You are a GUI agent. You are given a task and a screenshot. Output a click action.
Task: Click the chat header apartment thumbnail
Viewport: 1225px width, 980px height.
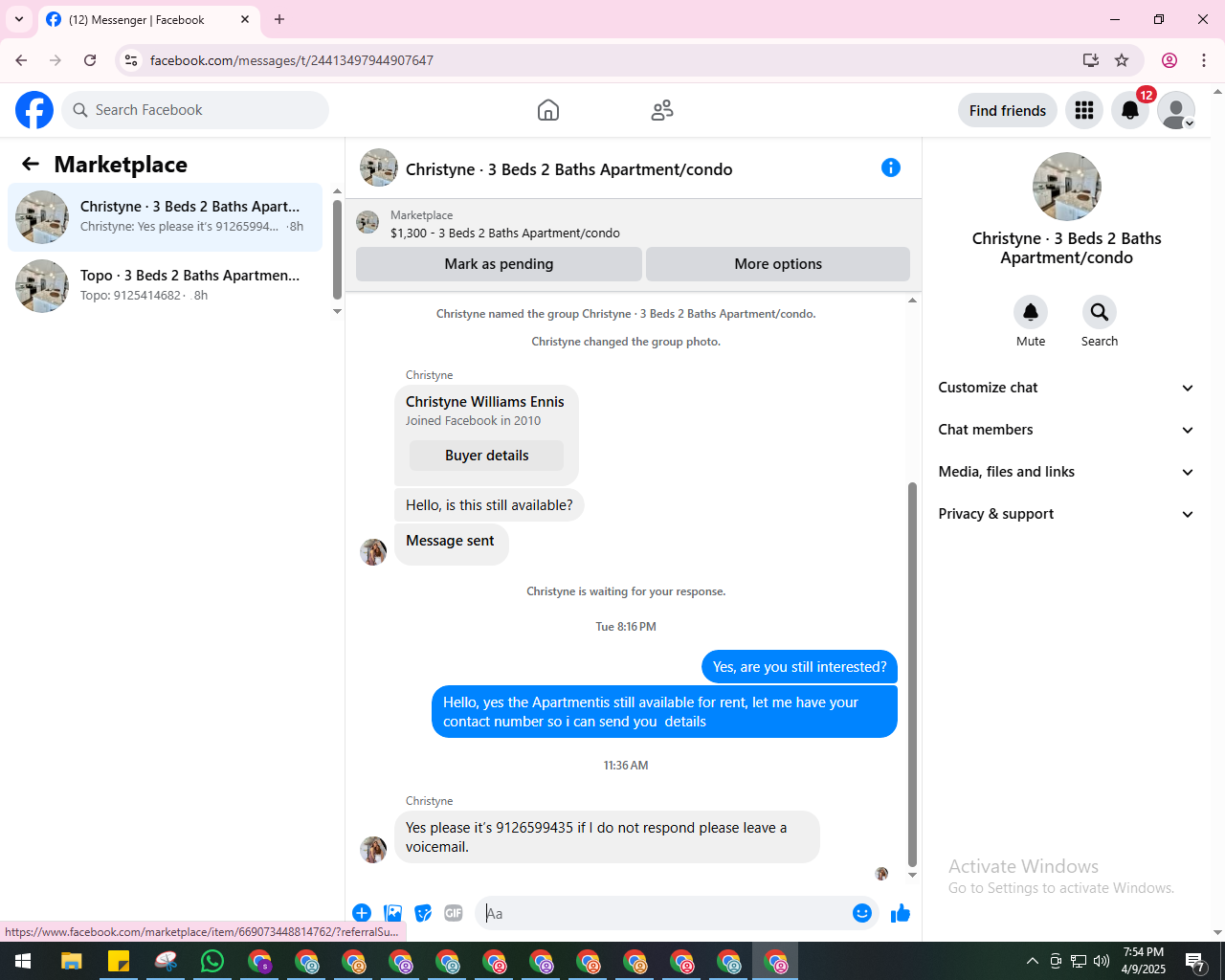[x=379, y=167]
